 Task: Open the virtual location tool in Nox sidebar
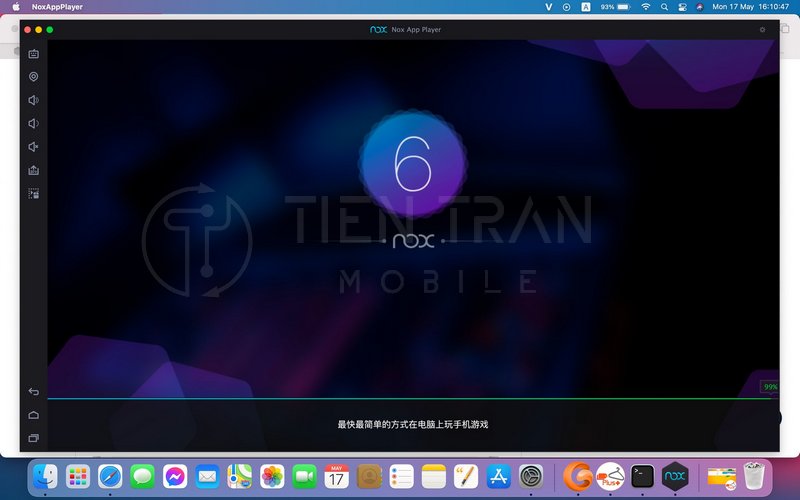point(34,77)
